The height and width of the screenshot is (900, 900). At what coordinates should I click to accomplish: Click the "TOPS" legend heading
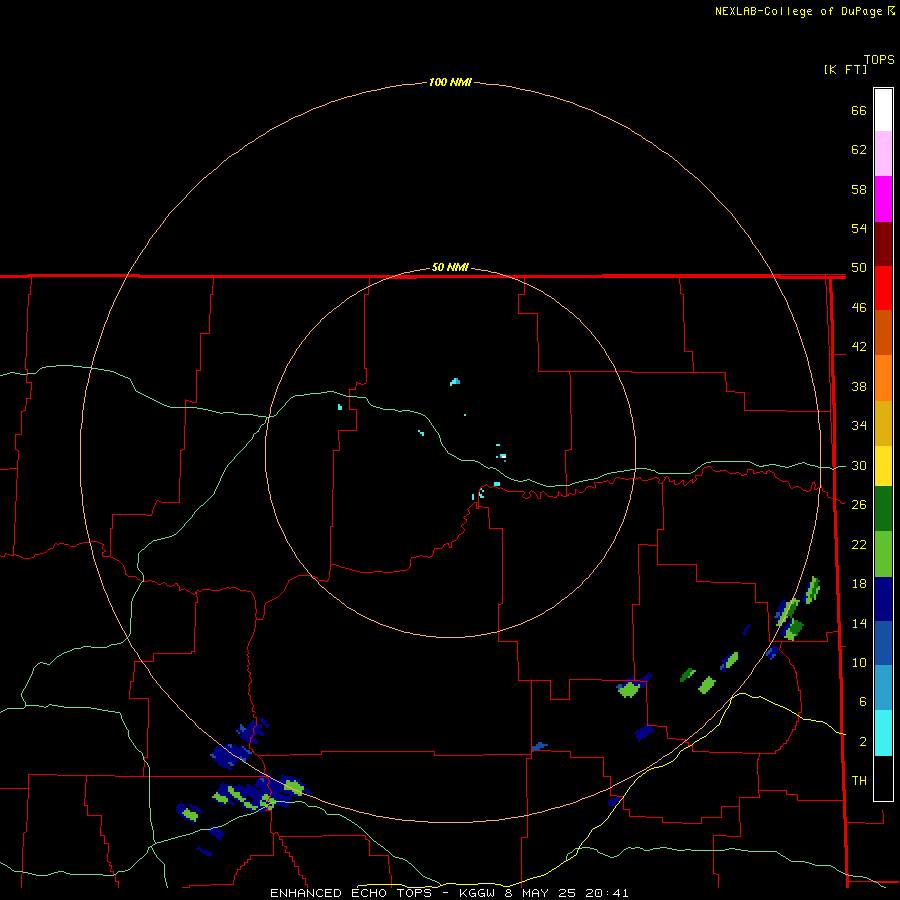coord(879,60)
